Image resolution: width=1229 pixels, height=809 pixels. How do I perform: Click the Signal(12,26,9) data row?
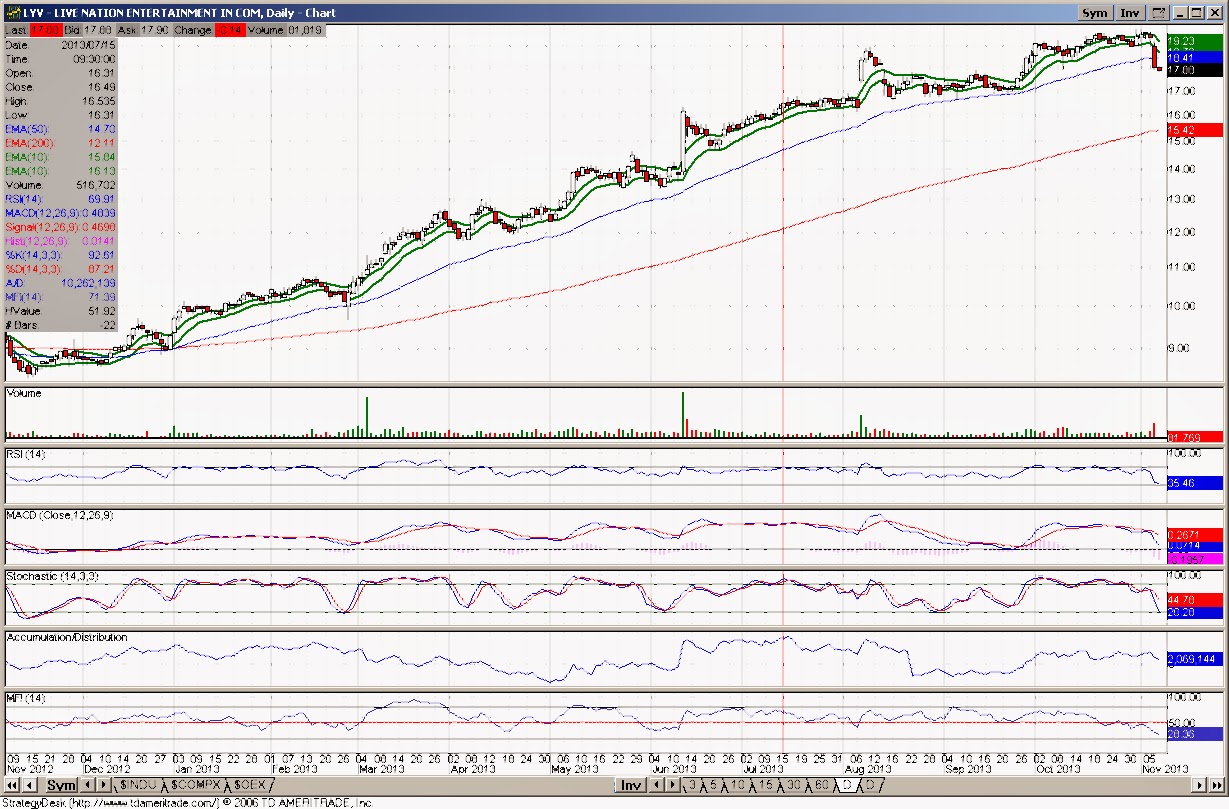coord(60,227)
